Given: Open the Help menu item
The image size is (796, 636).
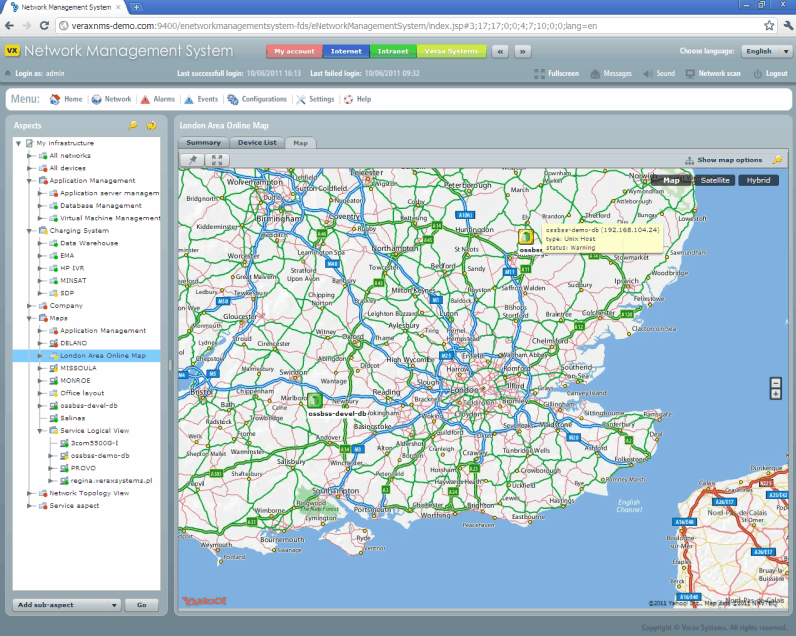Looking at the screenshot, I should (357, 99).
